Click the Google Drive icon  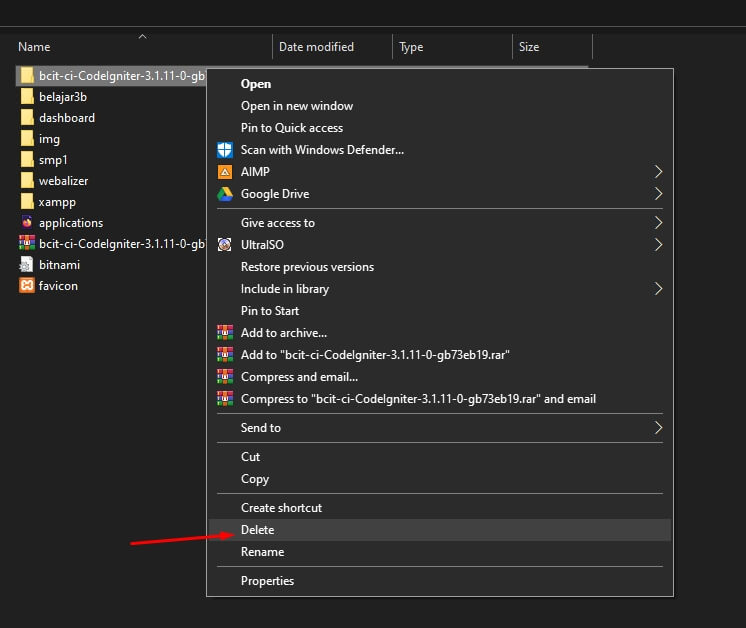pyautogui.click(x=224, y=194)
